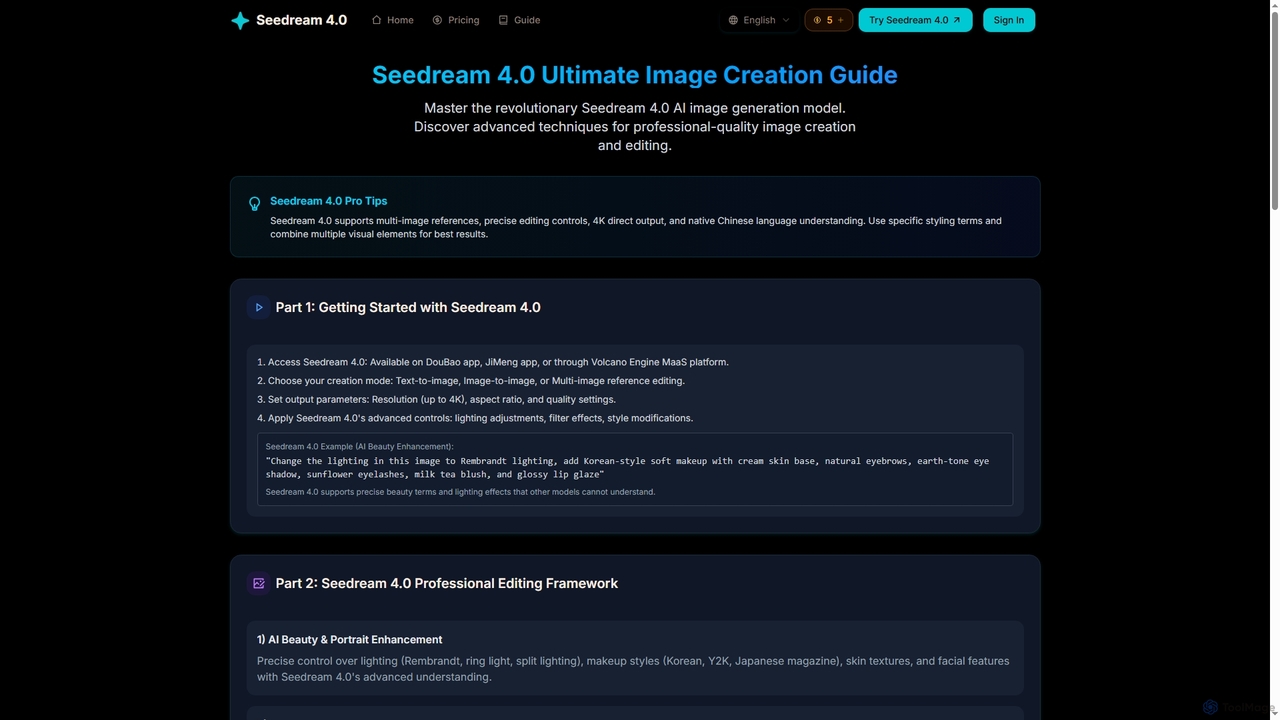Click the Seedream 4.0 brand name
The width and height of the screenshot is (1280, 720).
[x=301, y=20]
